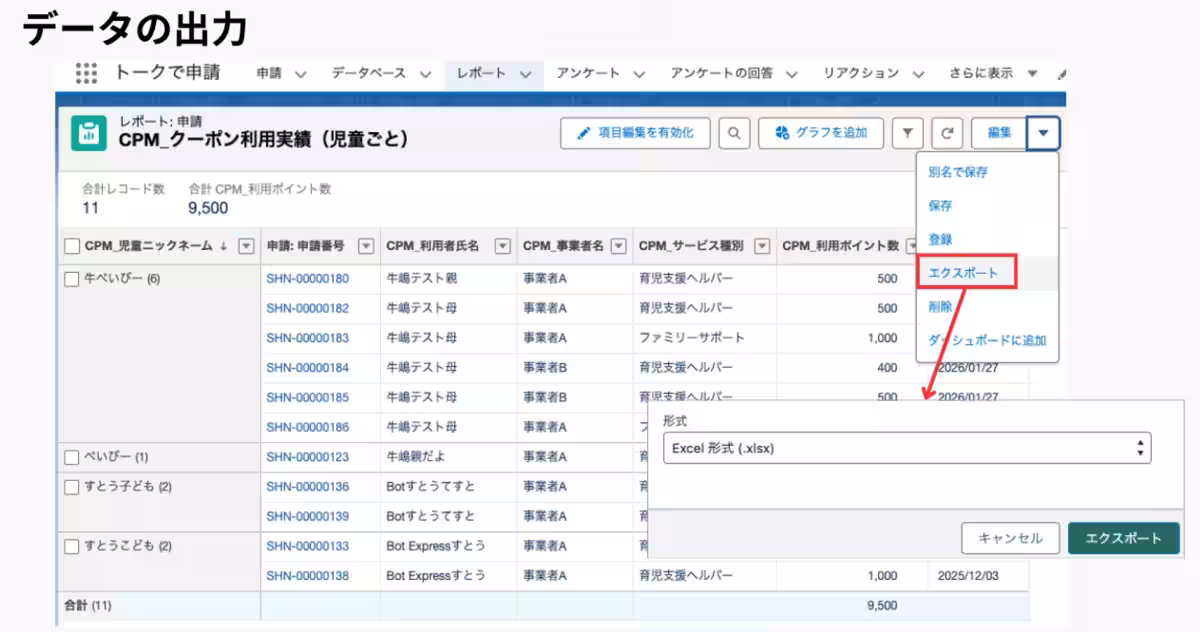Open the CPM_利用者氏名 column menu arrow

(502, 247)
